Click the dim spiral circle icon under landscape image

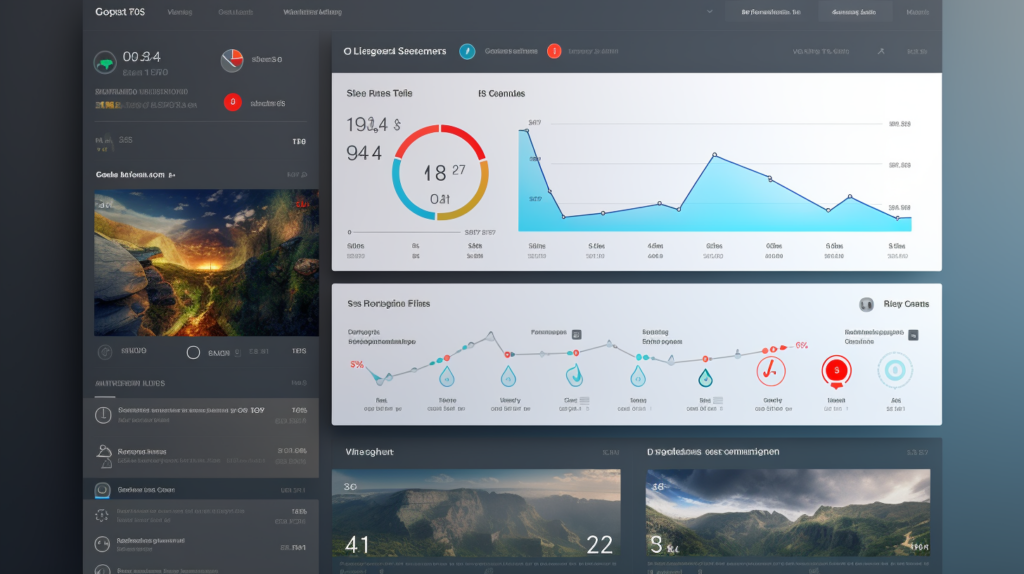pyautogui.click(x=104, y=352)
